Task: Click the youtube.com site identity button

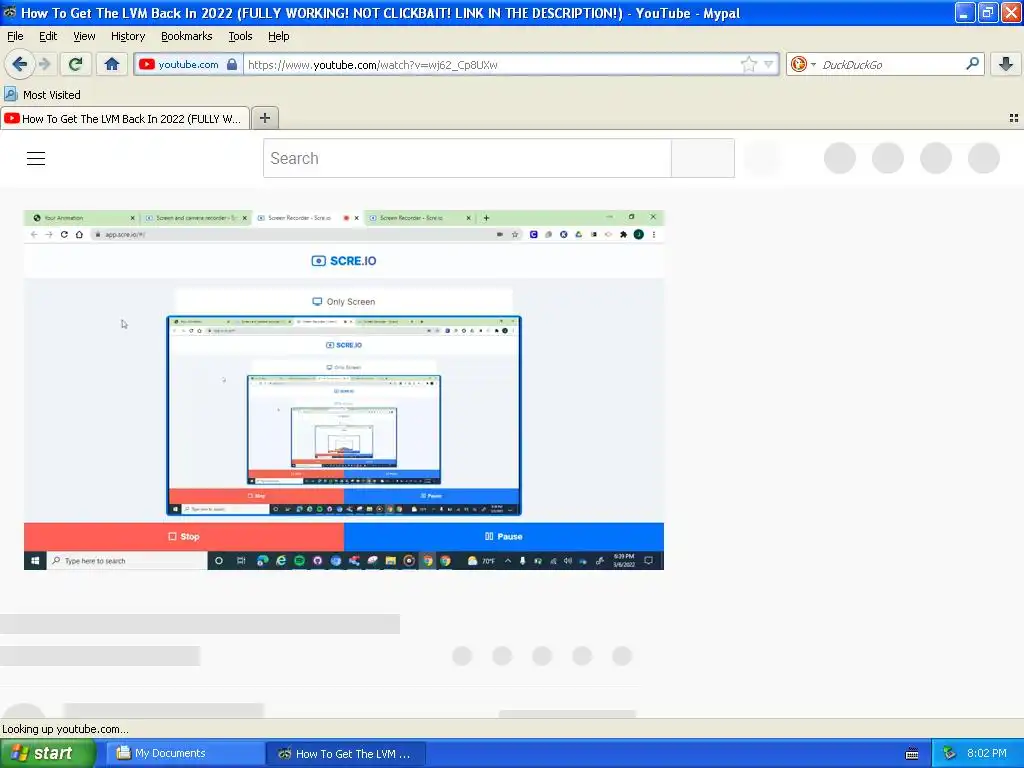Action: tap(188, 64)
